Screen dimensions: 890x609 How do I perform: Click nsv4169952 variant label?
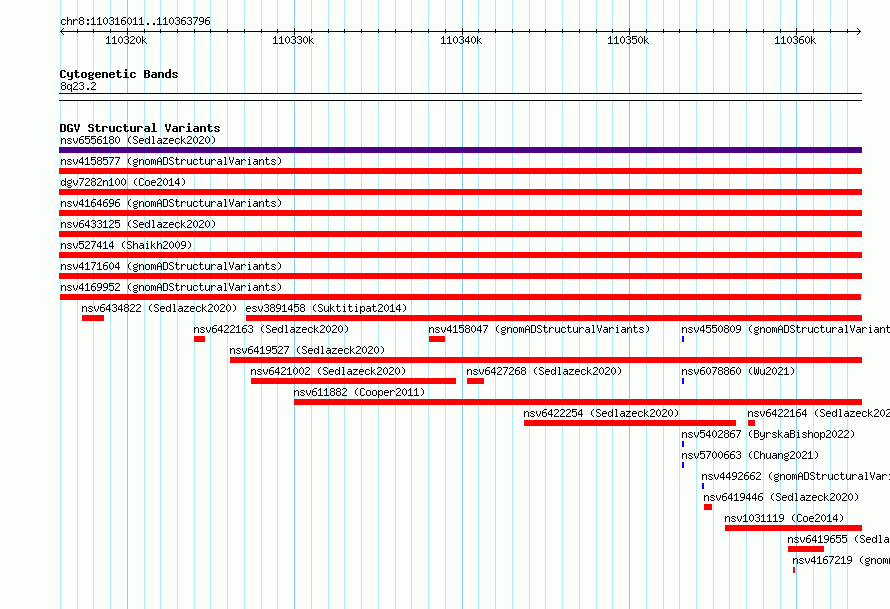coord(171,287)
